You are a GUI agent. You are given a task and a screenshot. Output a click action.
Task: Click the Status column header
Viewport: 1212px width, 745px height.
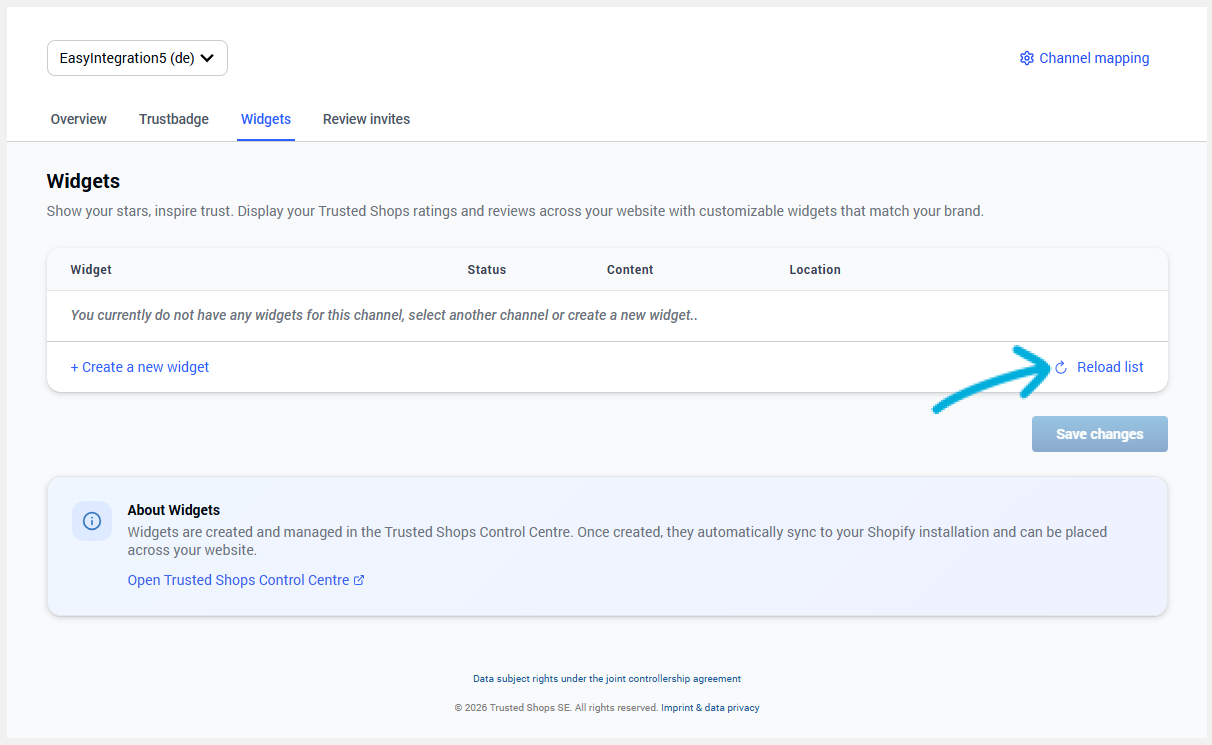pyautogui.click(x=487, y=270)
